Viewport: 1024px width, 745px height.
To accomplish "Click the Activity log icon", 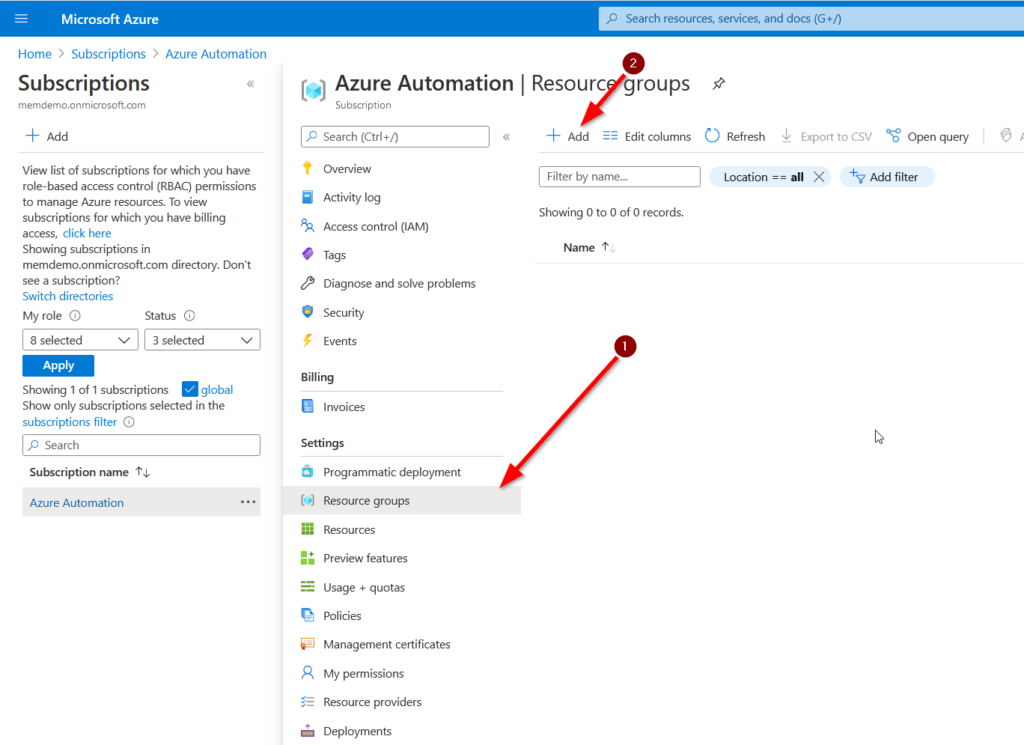I will click(x=308, y=197).
